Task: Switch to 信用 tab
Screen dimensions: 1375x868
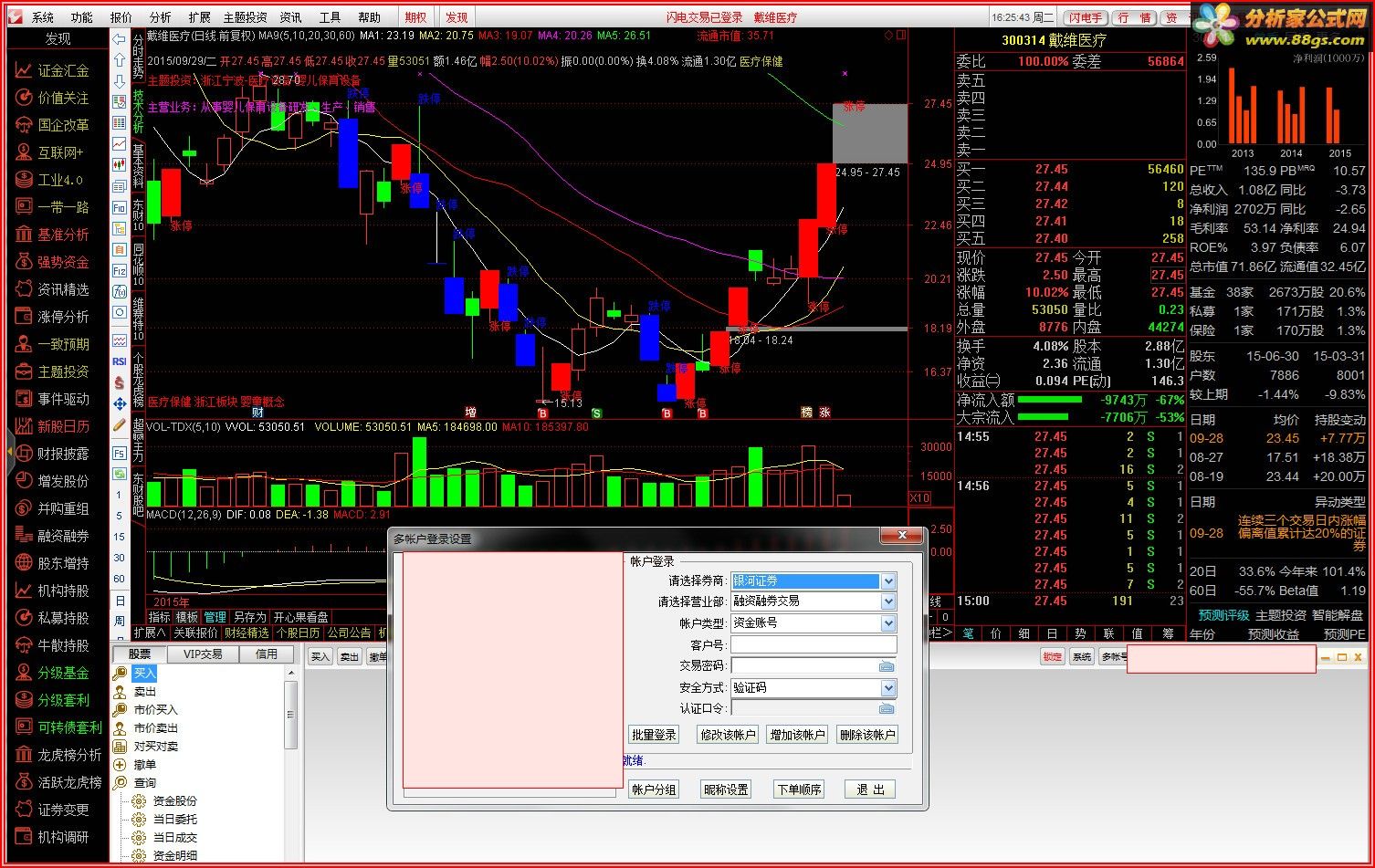Action: click(x=267, y=654)
